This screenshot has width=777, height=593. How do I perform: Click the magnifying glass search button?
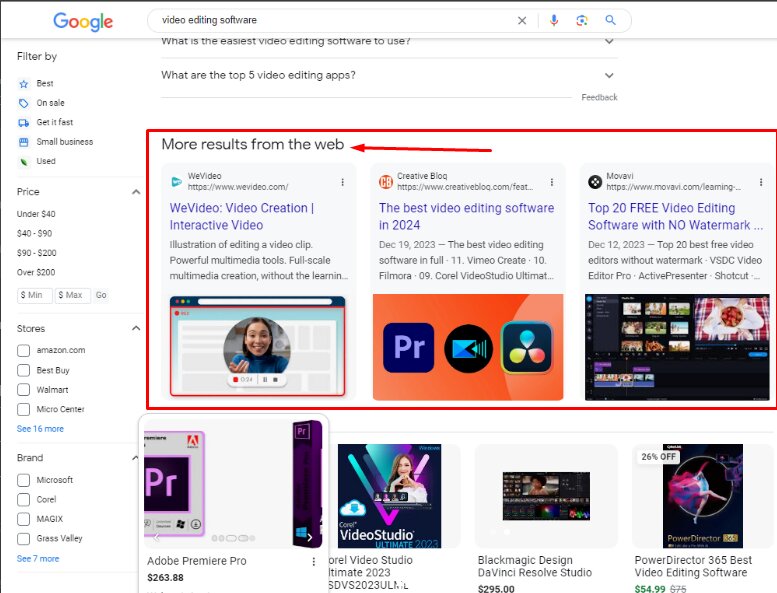point(611,20)
